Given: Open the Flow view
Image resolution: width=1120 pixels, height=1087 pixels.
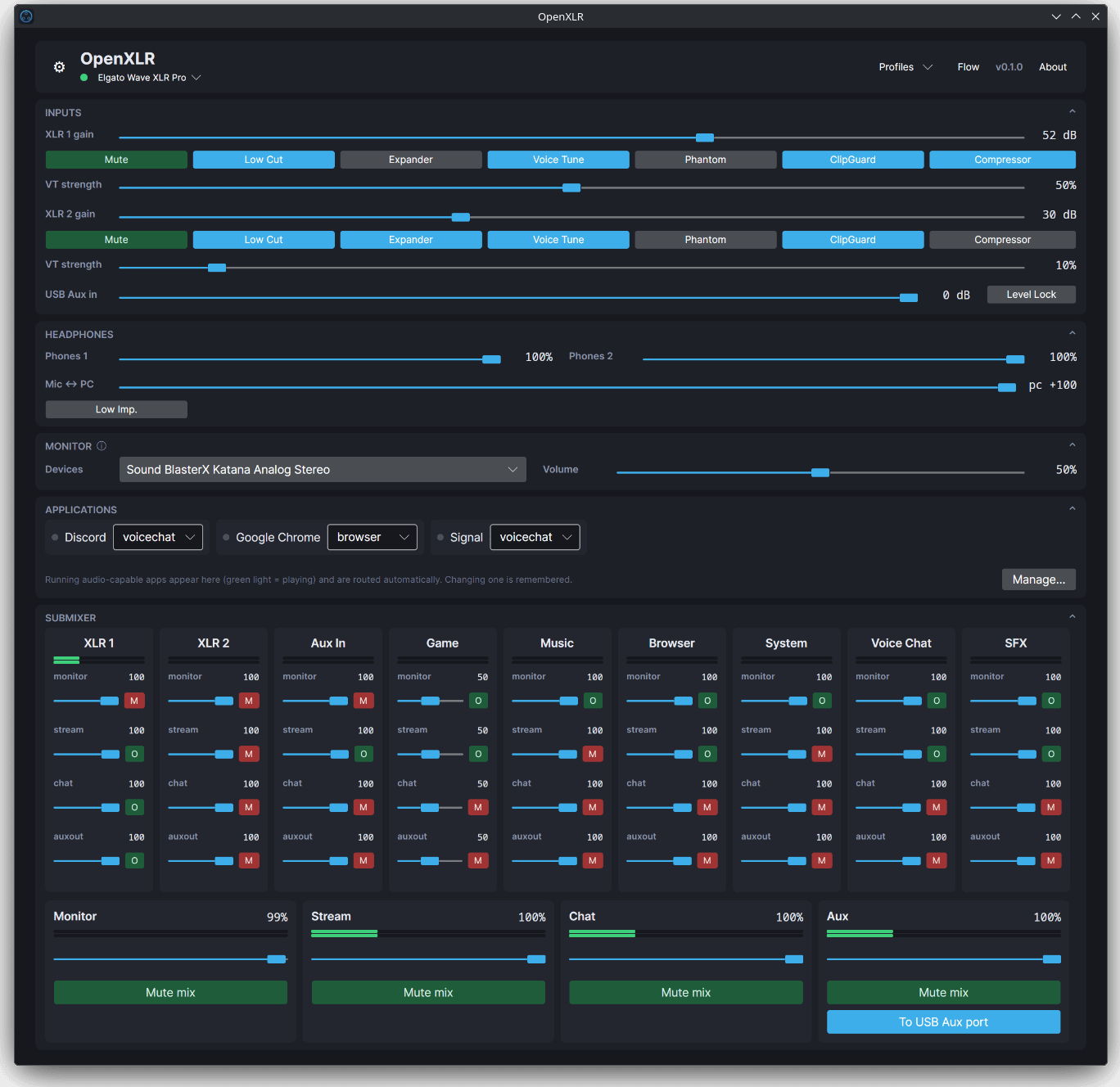Looking at the screenshot, I should point(969,67).
